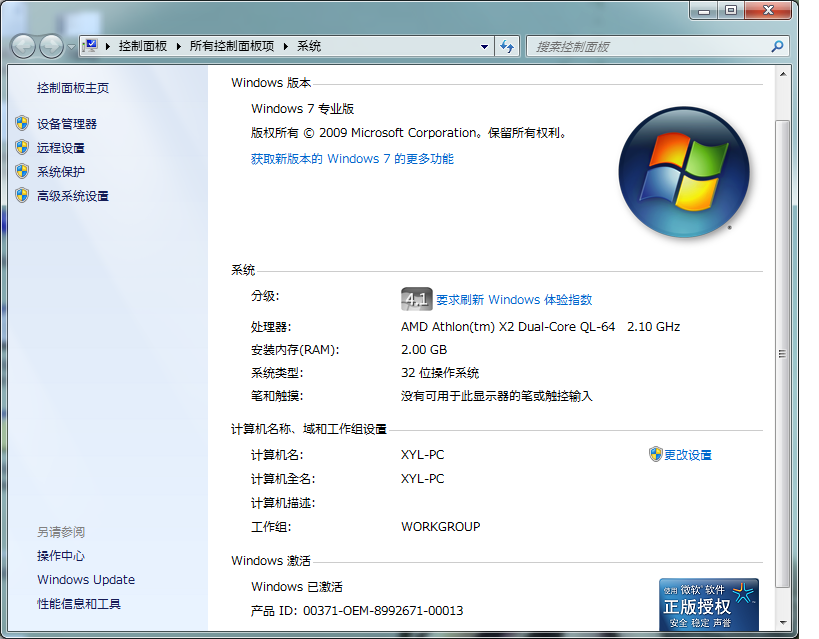This screenshot has height=639, width=819.
Task: Click the vertical scrollbar thumb
Action: tap(782, 354)
